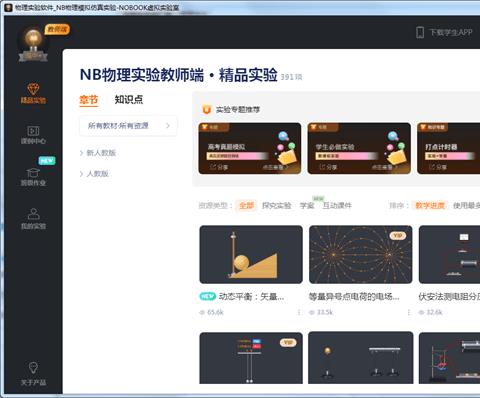Open the 高考真题模拟 topic card
Image resolution: width=480 pixels, height=398 pixels.
coord(250,148)
